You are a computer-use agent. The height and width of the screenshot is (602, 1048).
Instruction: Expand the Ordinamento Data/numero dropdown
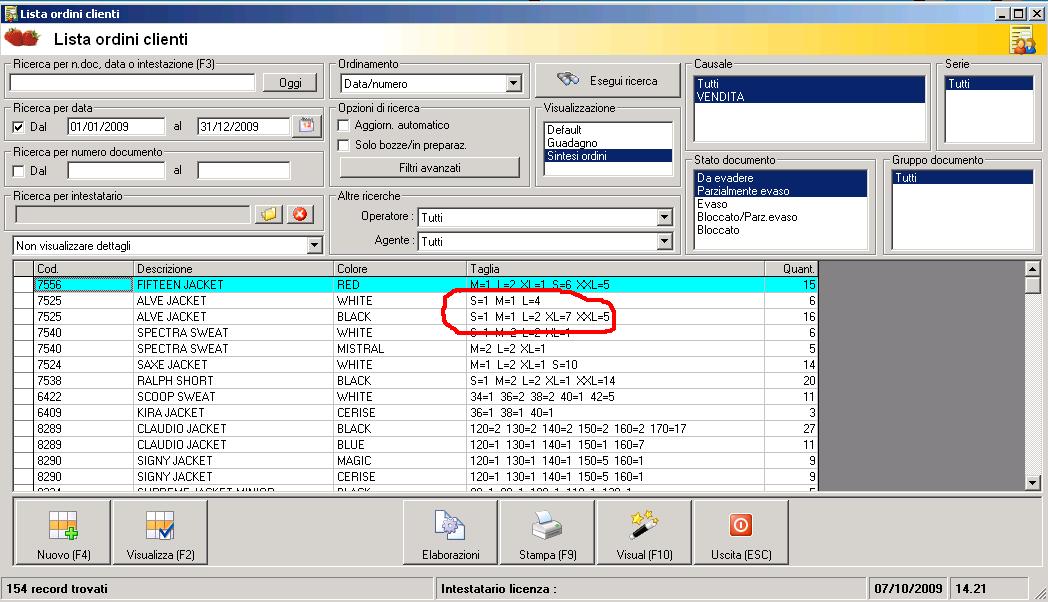(513, 84)
